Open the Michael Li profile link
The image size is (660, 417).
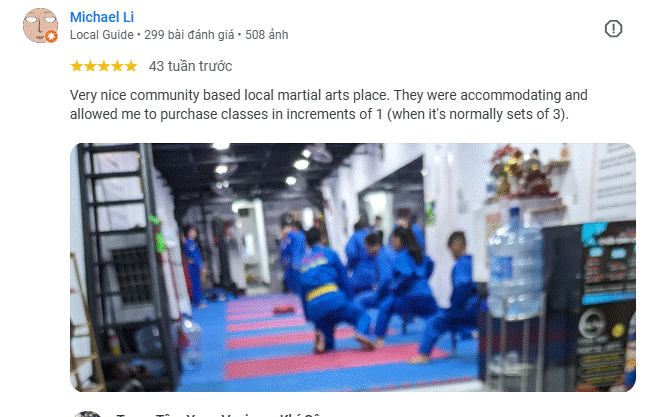(x=102, y=17)
